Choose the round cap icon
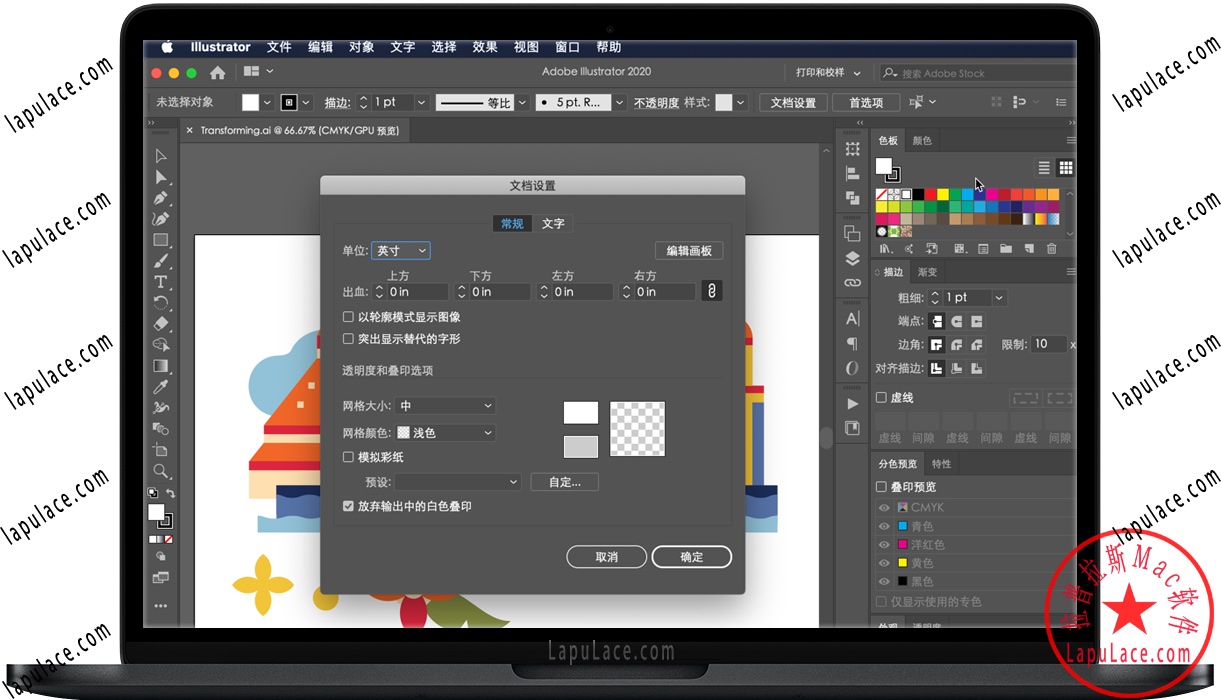Image resolution: width=1221 pixels, height=700 pixels. (x=957, y=321)
